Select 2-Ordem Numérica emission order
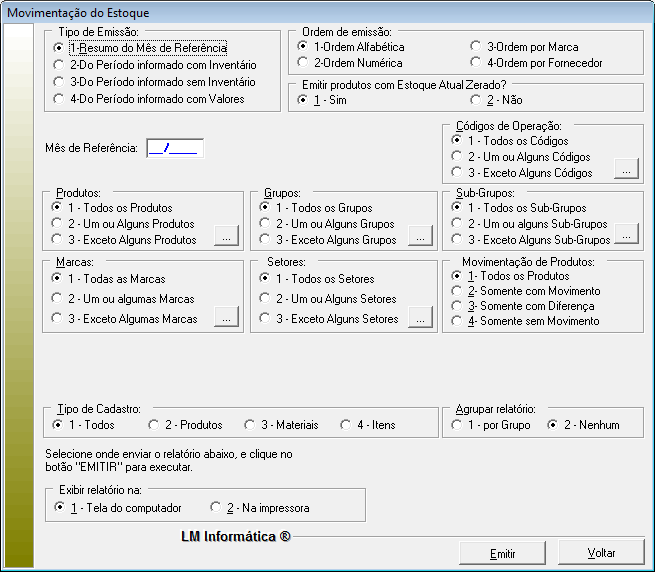 coord(303,63)
